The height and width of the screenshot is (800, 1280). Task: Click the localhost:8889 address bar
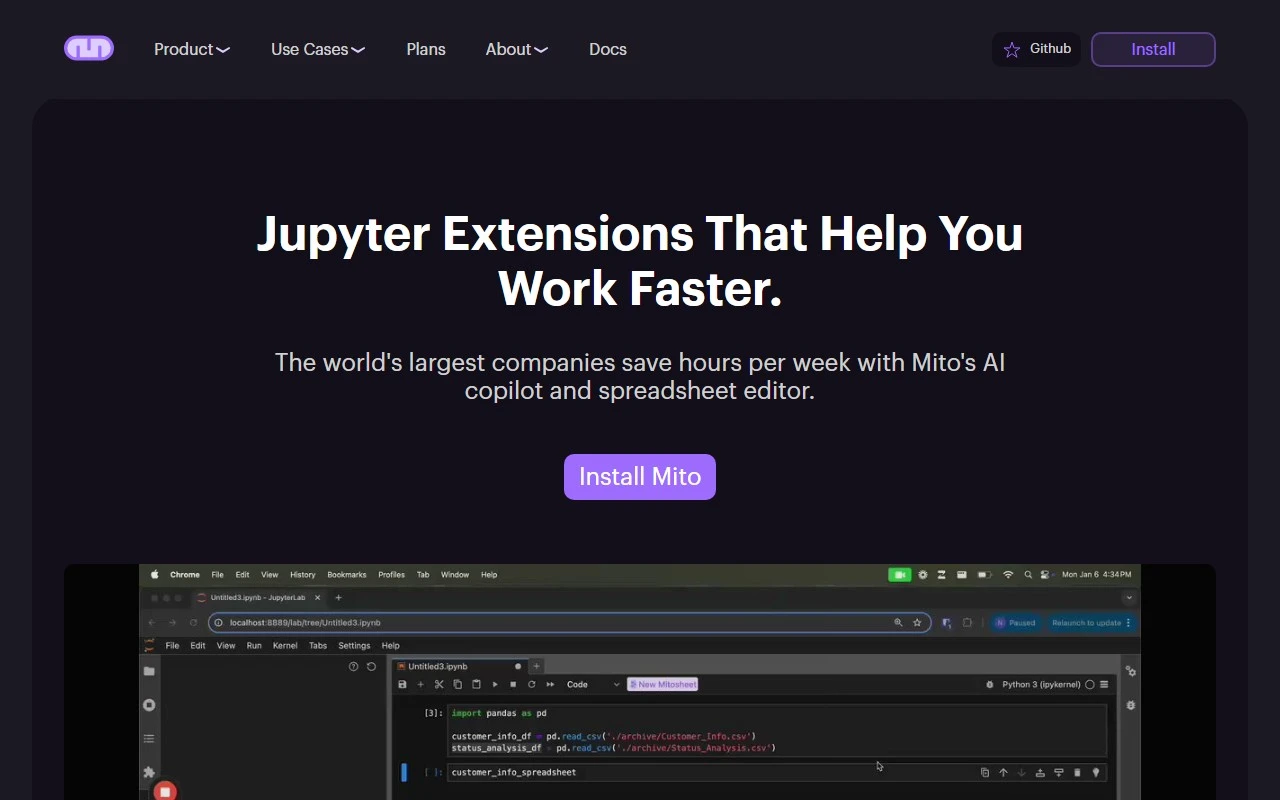coord(570,622)
